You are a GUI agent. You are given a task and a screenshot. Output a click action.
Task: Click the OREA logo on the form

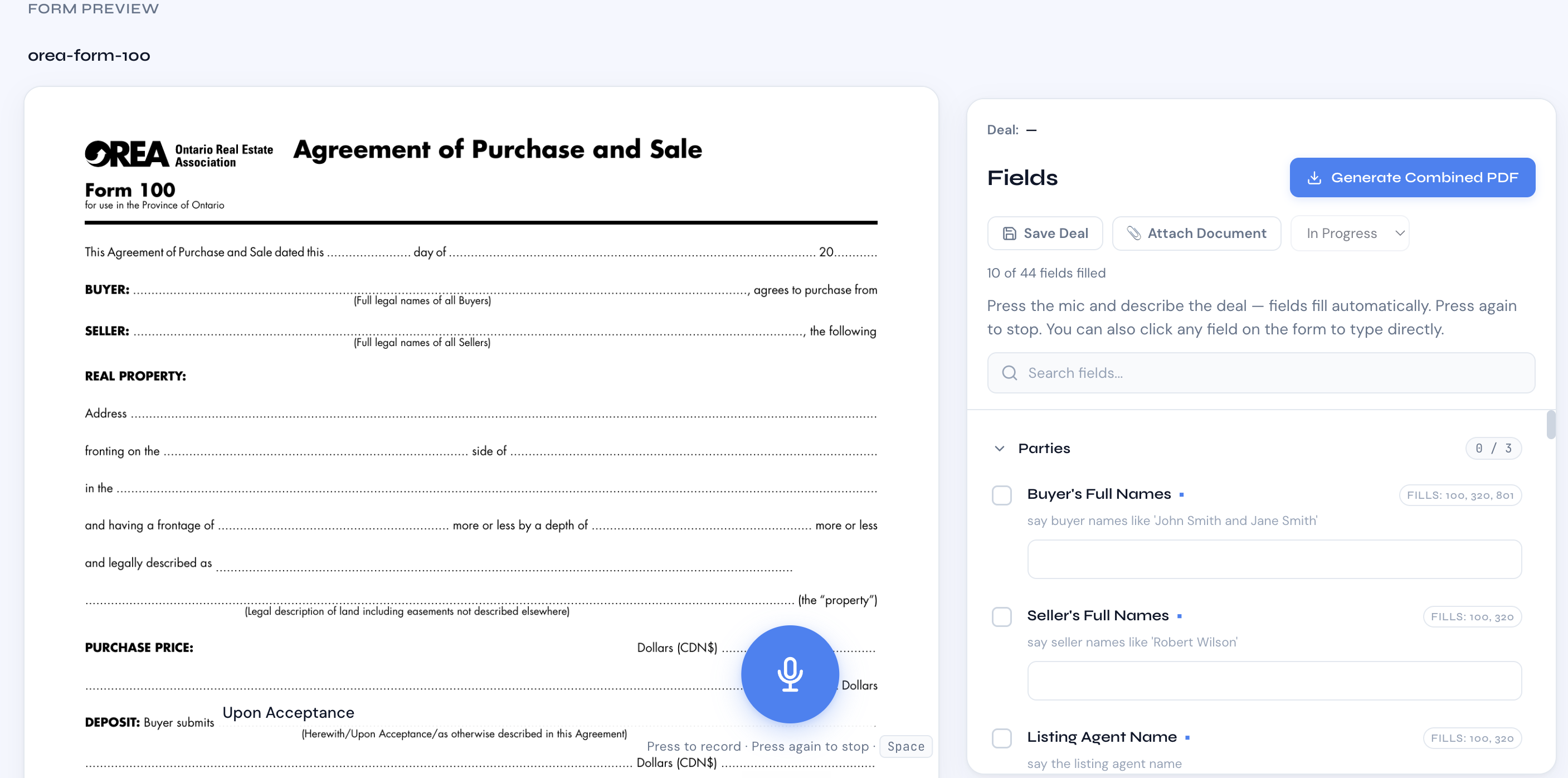(126, 153)
